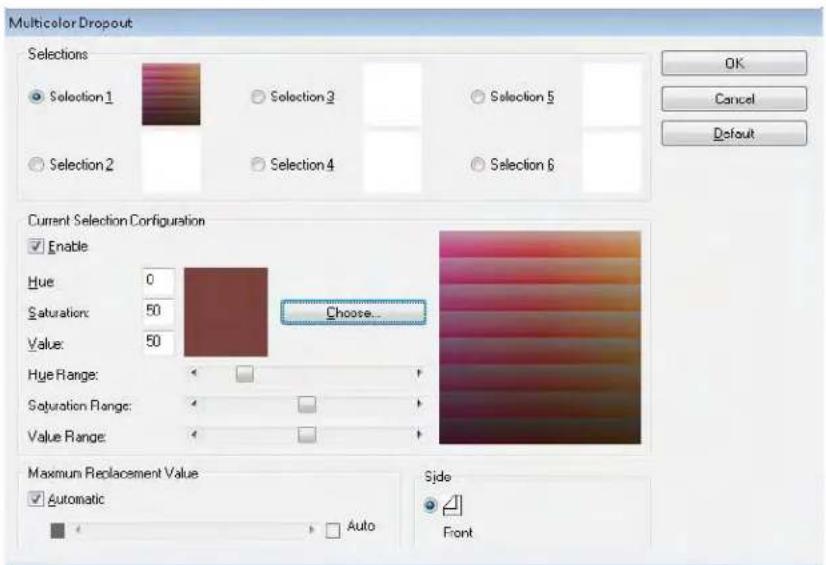The width and height of the screenshot is (826, 565).
Task: Tick the Auto checkbox
Action: pos(333,530)
